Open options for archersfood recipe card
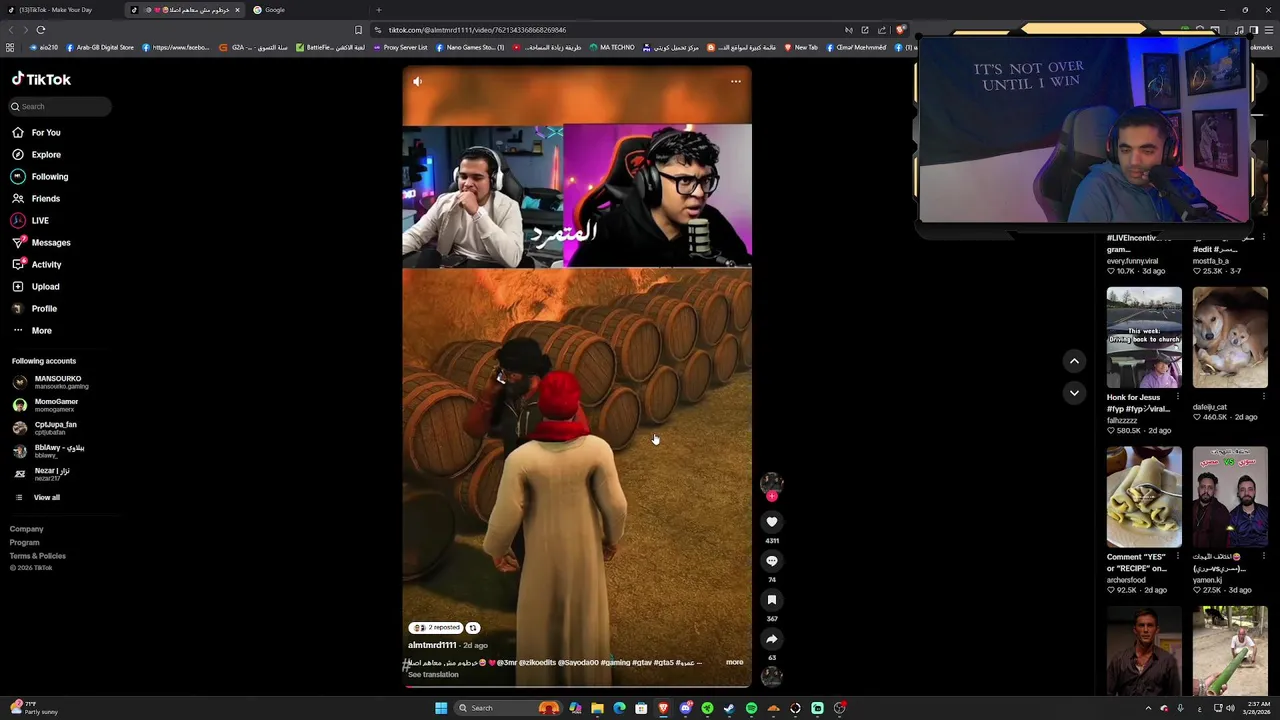 pos(1178,557)
